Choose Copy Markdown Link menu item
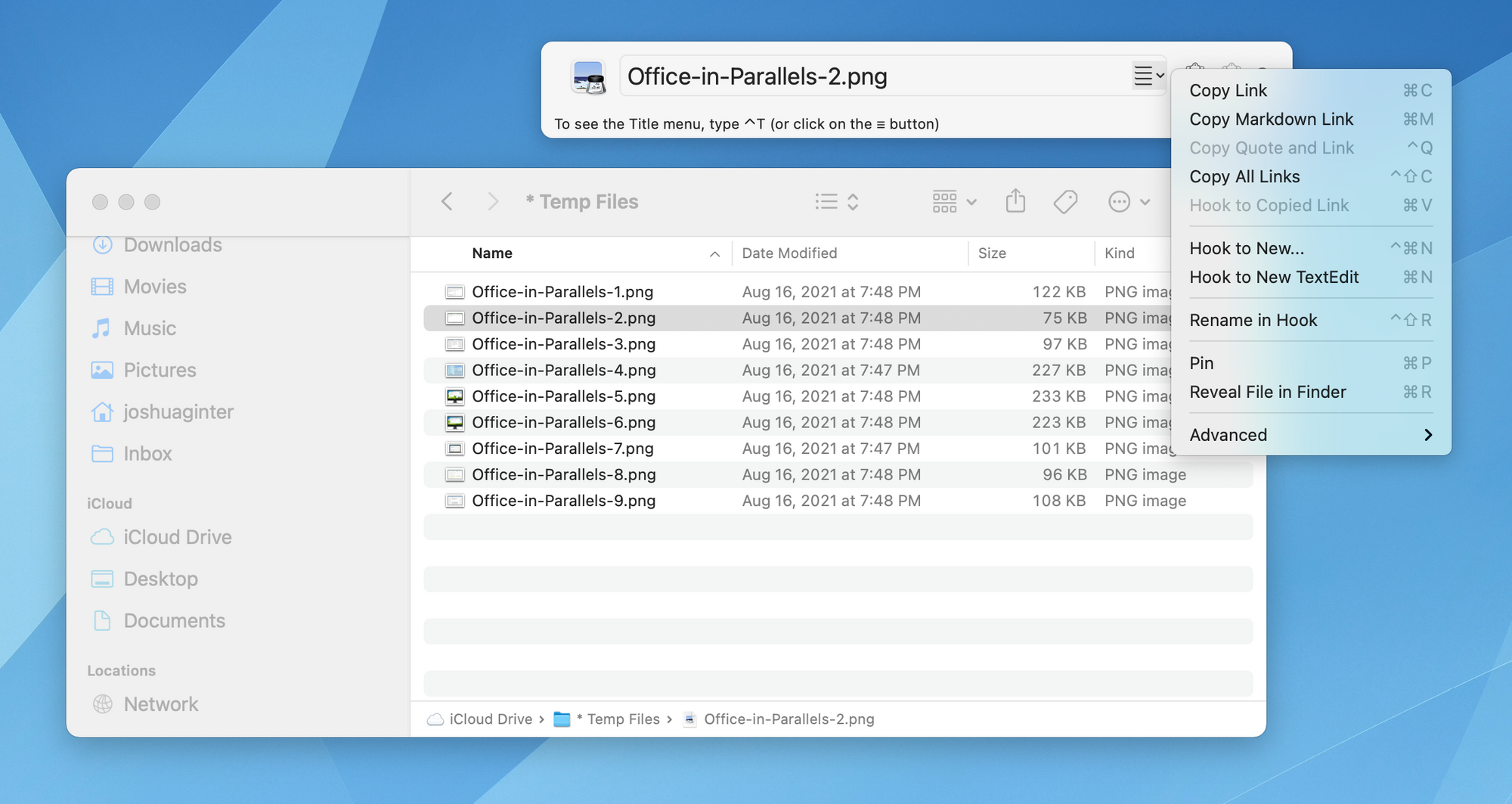This screenshot has width=1512, height=804. click(x=1311, y=120)
